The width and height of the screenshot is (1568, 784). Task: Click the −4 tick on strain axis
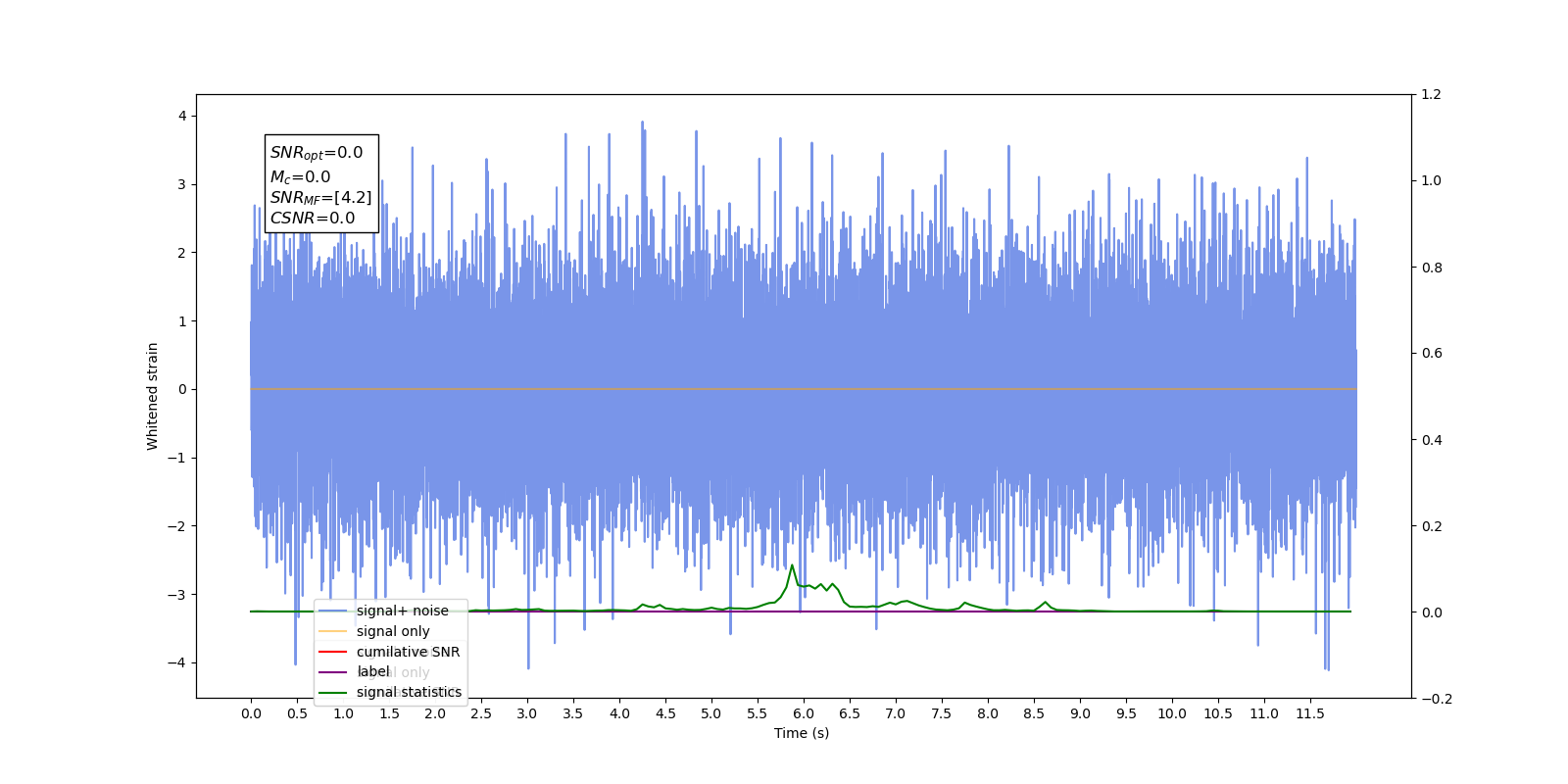click(176, 662)
